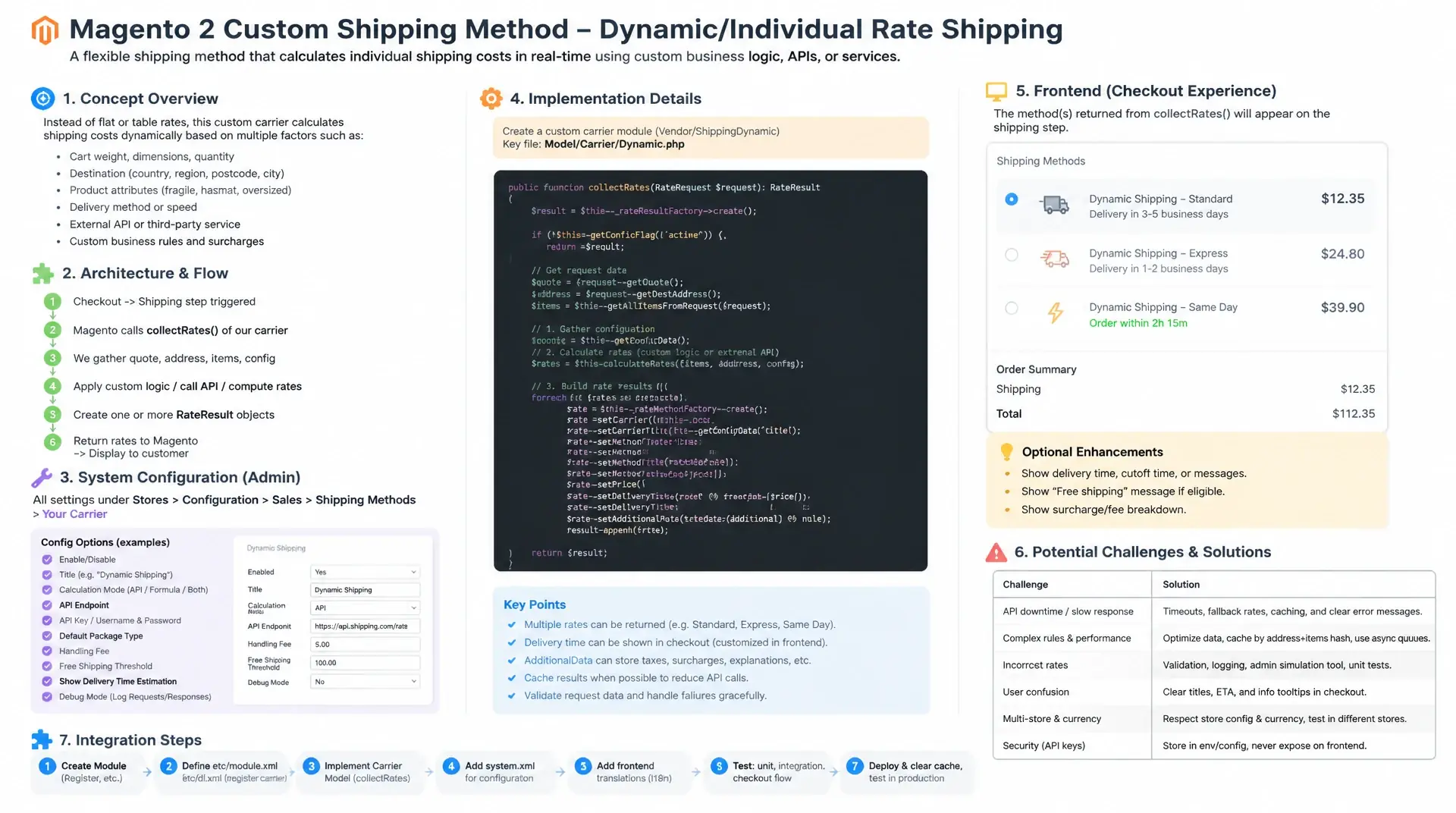Select Dynamic Shipping – Standard radio button

point(1012,199)
